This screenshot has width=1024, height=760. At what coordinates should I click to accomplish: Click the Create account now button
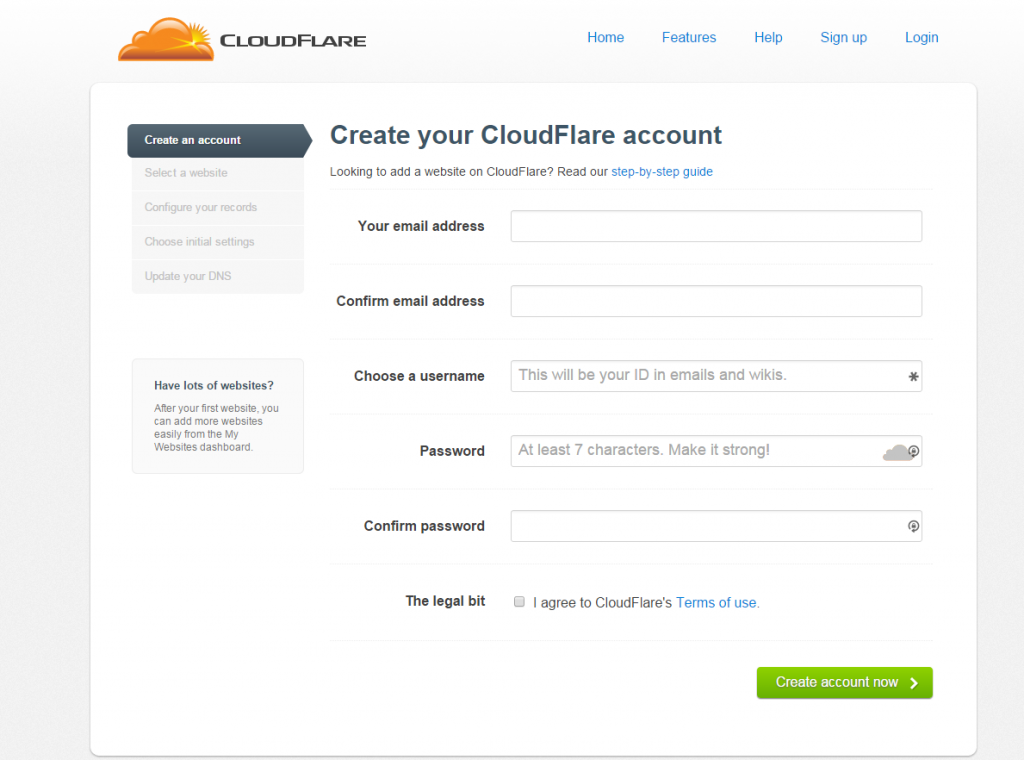point(844,682)
